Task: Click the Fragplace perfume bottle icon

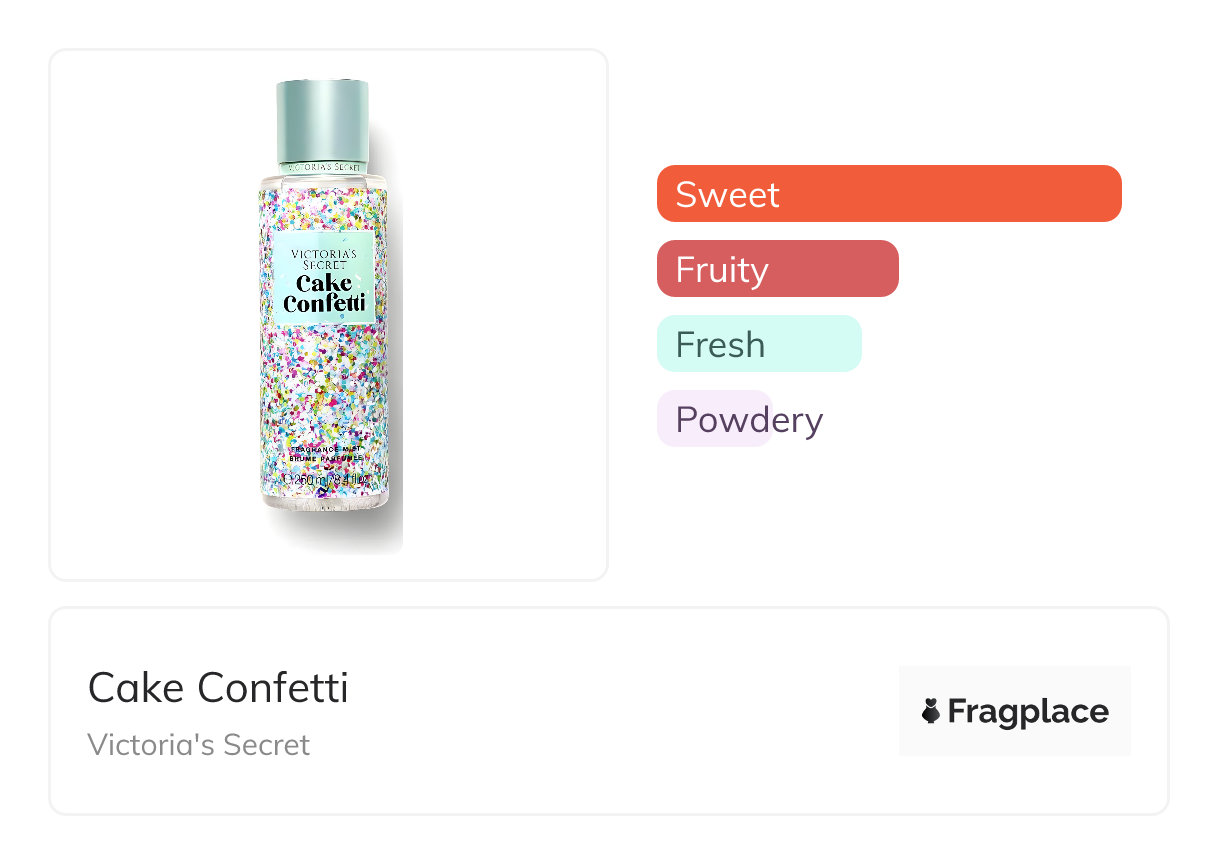Action: tap(931, 711)
